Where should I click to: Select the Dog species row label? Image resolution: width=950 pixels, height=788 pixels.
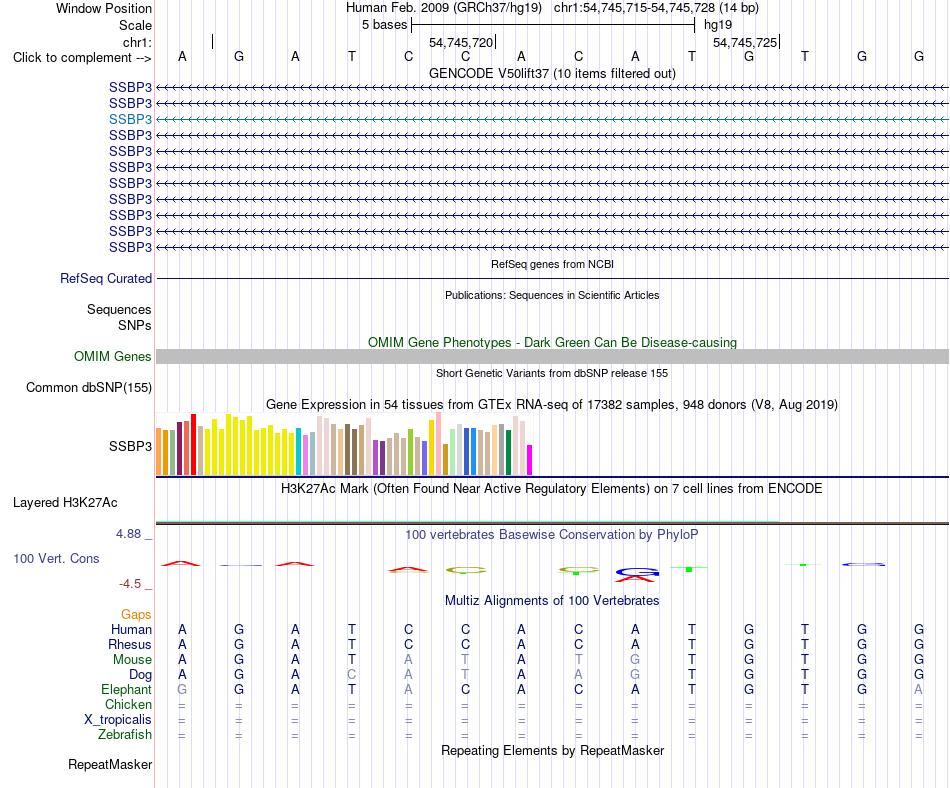(141, 675)
